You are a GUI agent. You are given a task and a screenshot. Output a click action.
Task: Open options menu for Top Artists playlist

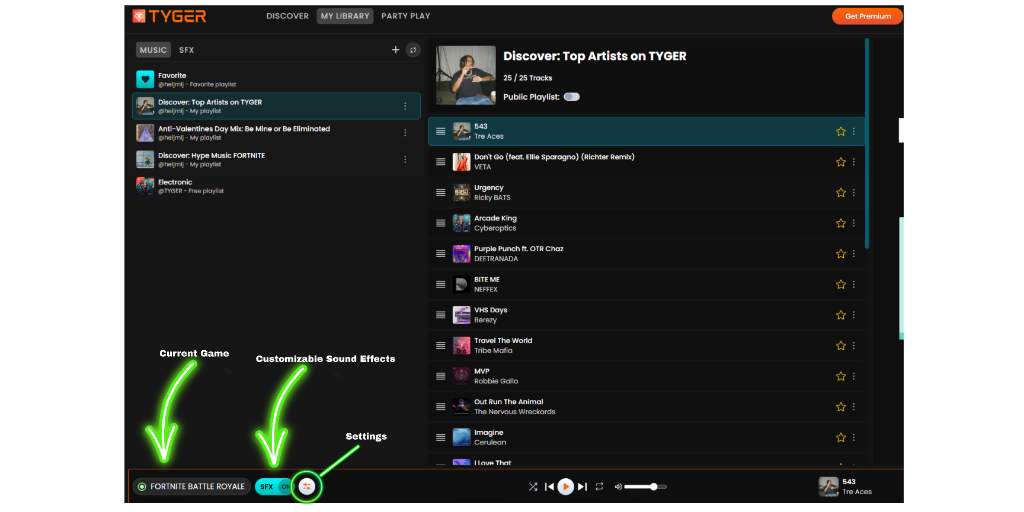405,106
